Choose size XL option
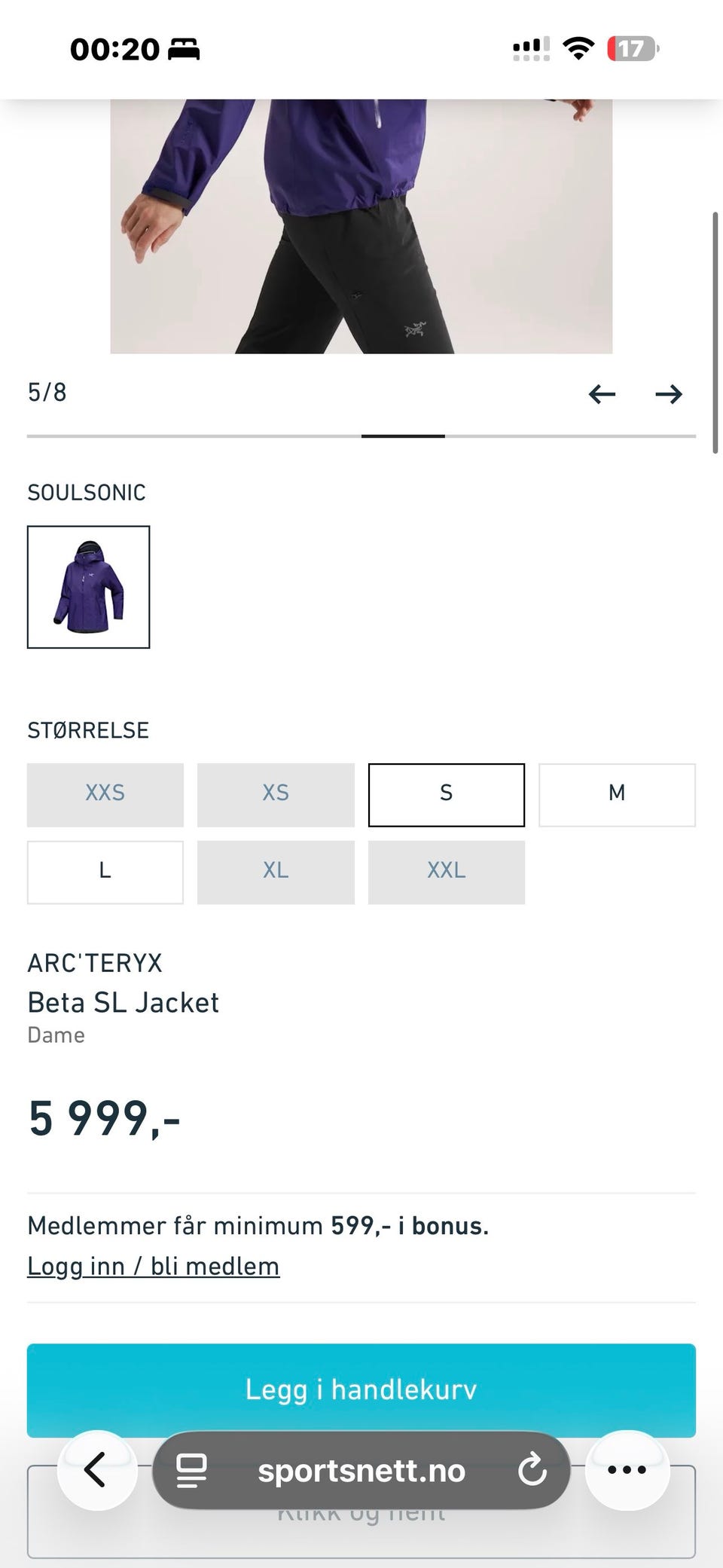The image size is (723, 1568). pyautogui.click(x=276, y=872)
